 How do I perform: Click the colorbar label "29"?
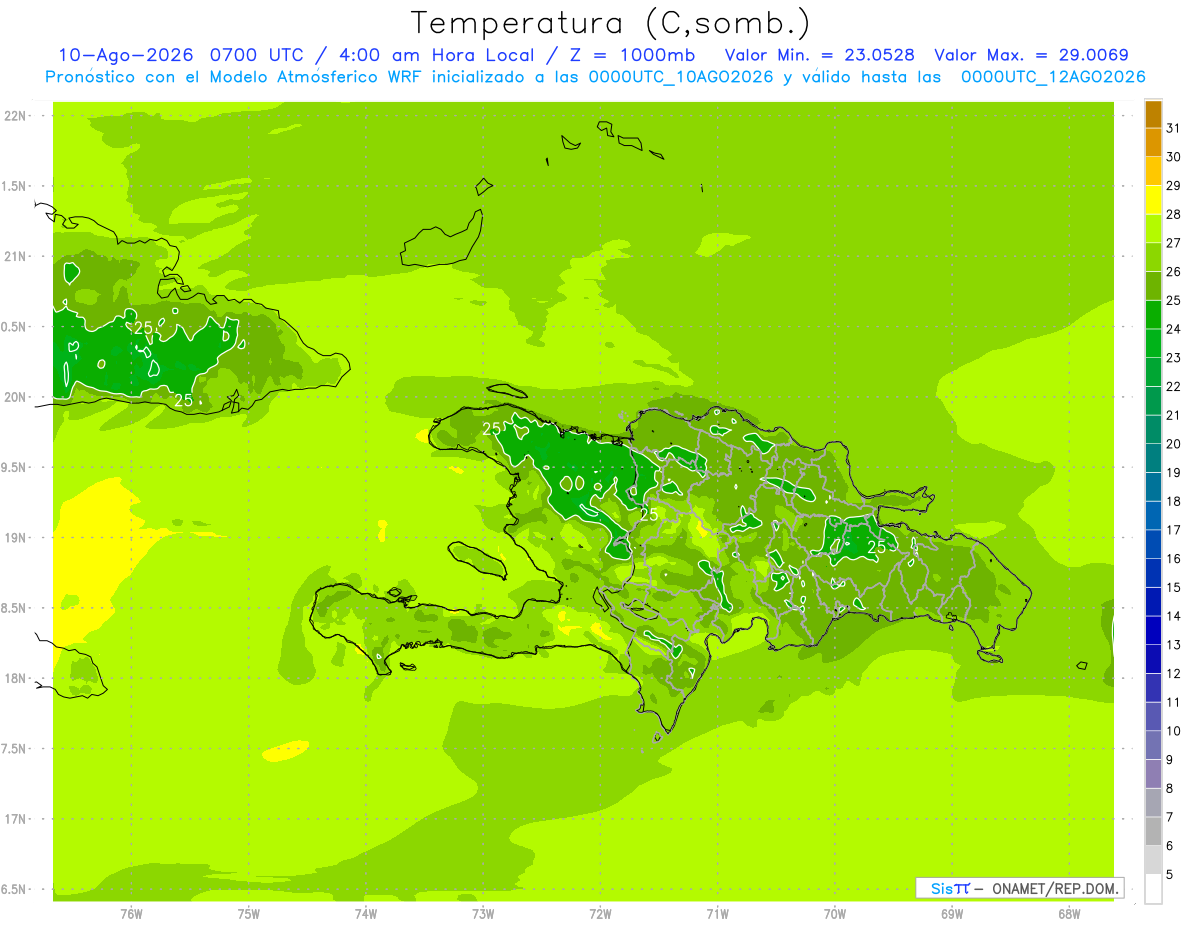(x=1174, y=185)
